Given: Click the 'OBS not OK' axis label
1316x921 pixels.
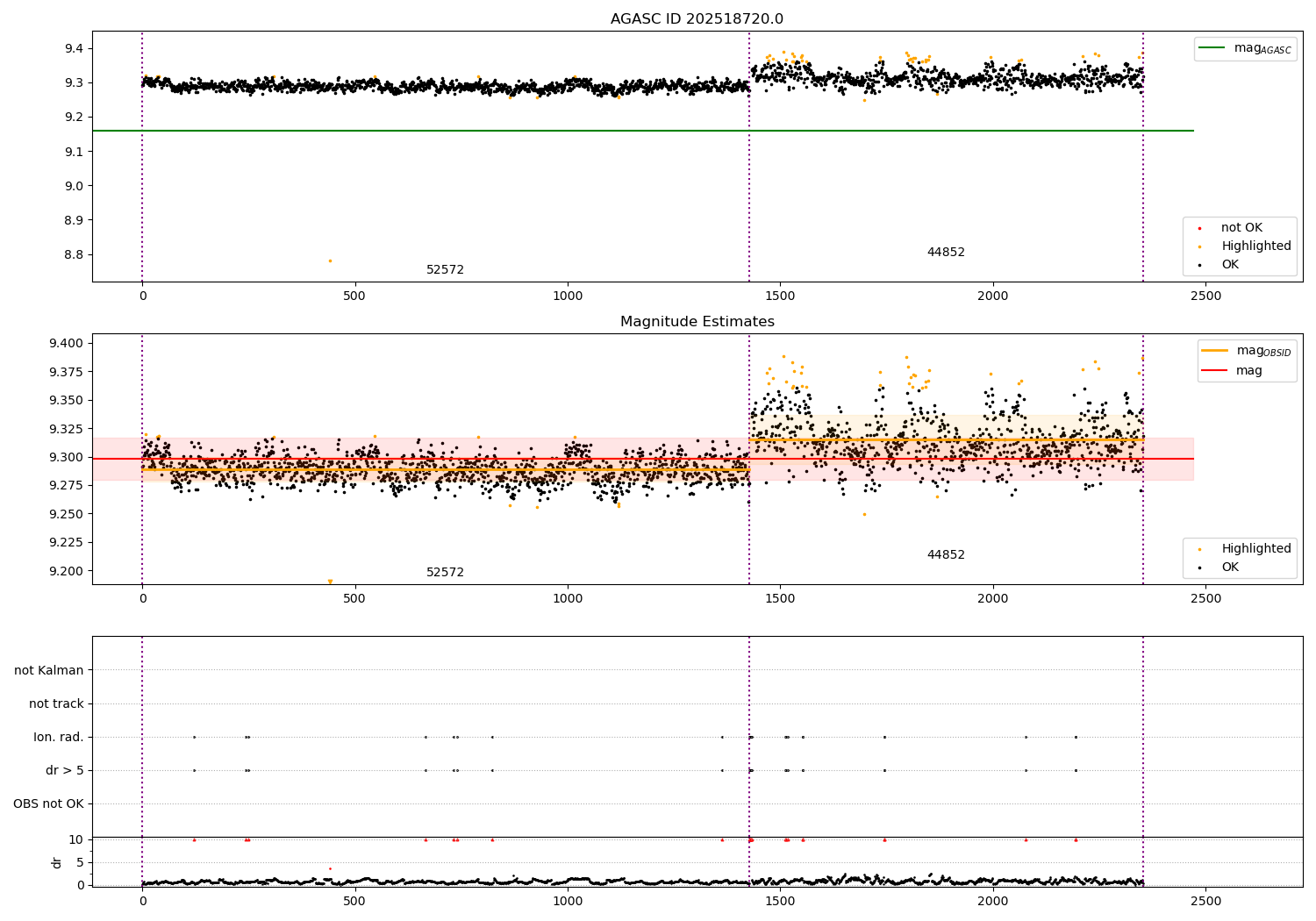Looking at the screenshot, I should 48,804.
